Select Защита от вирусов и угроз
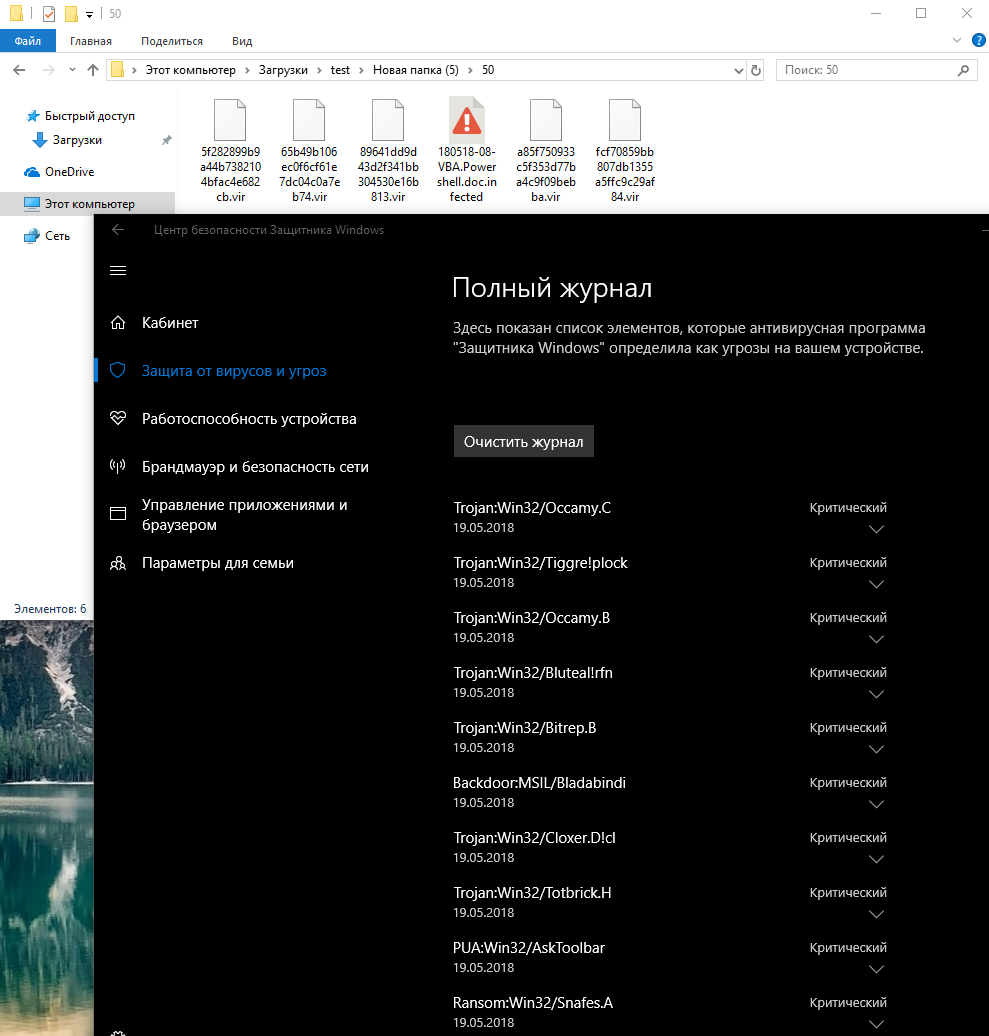This screenshot has height=1036, width=989. pyautogui.click(x=234, y=371)
